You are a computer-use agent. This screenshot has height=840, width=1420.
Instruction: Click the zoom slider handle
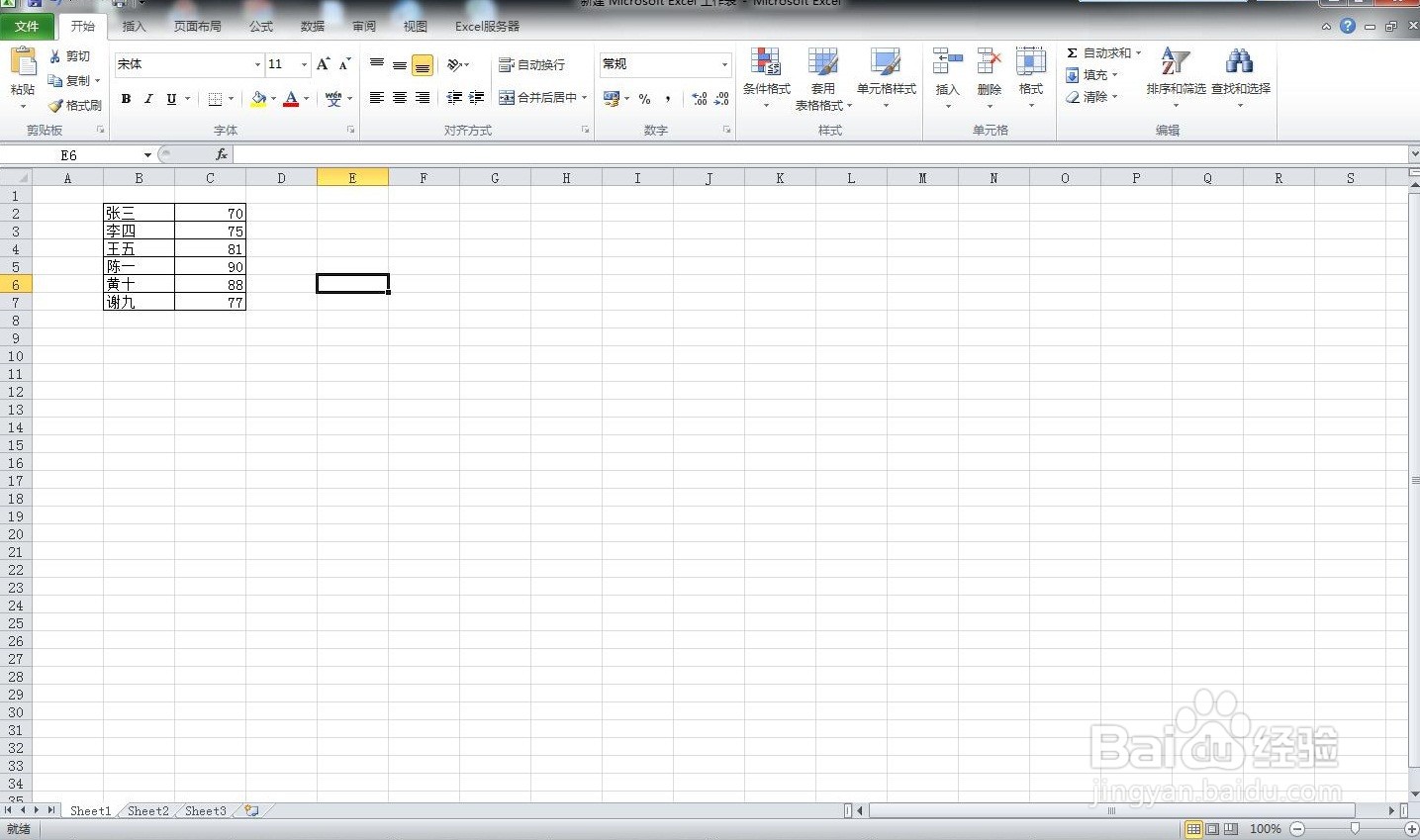1355,829
